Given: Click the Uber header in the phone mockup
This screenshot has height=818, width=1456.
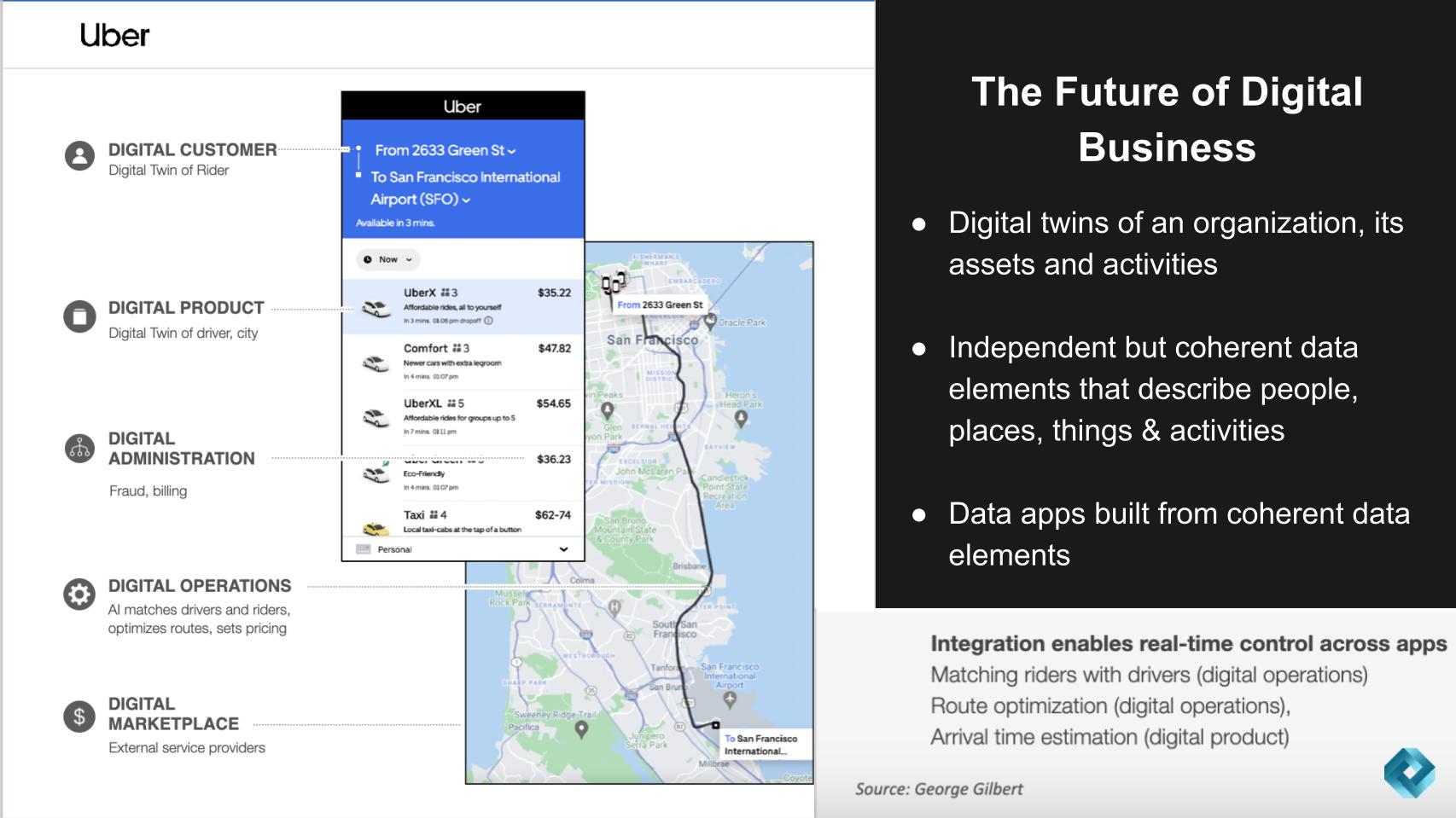Looking at the screenshot, I should click(x=463, y=107).
